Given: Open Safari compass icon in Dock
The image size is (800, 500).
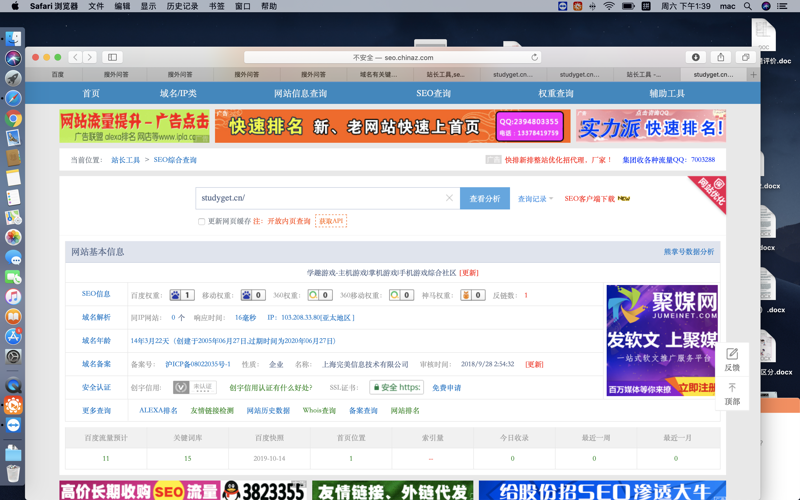Looking at the screenshot, I should [x=13, y=97].
